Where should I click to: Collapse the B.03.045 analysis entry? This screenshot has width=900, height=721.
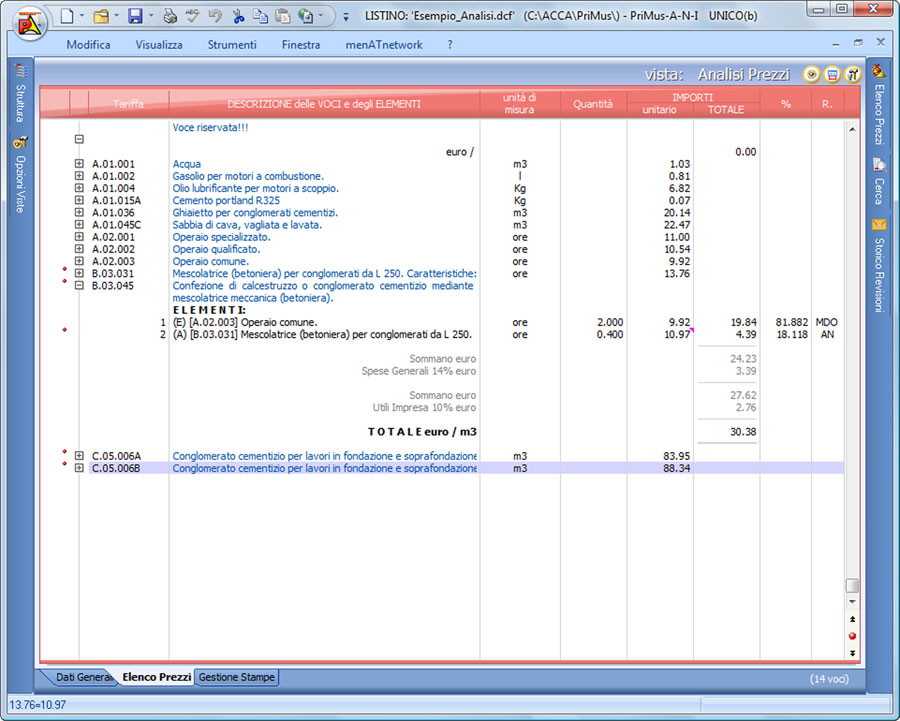point(79,285)
